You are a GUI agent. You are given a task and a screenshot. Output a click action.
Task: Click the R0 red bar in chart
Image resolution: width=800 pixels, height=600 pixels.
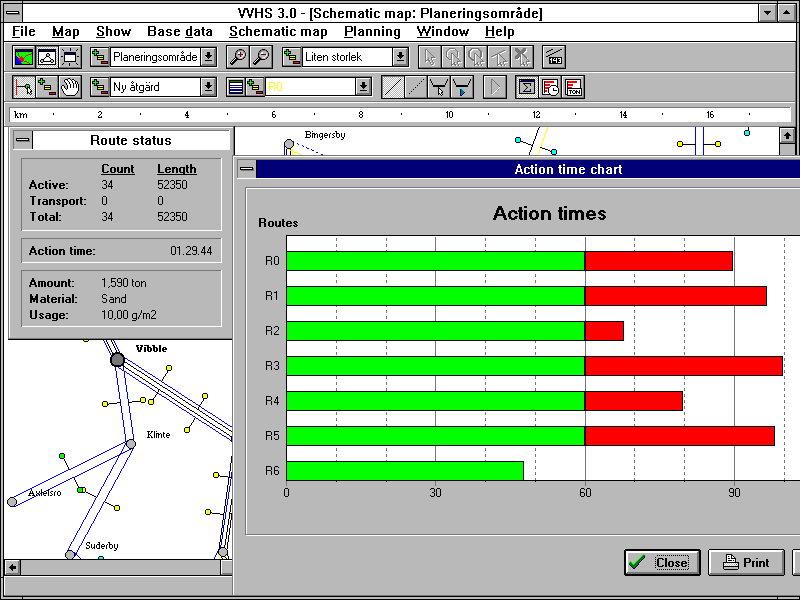[x=659, y=261]
